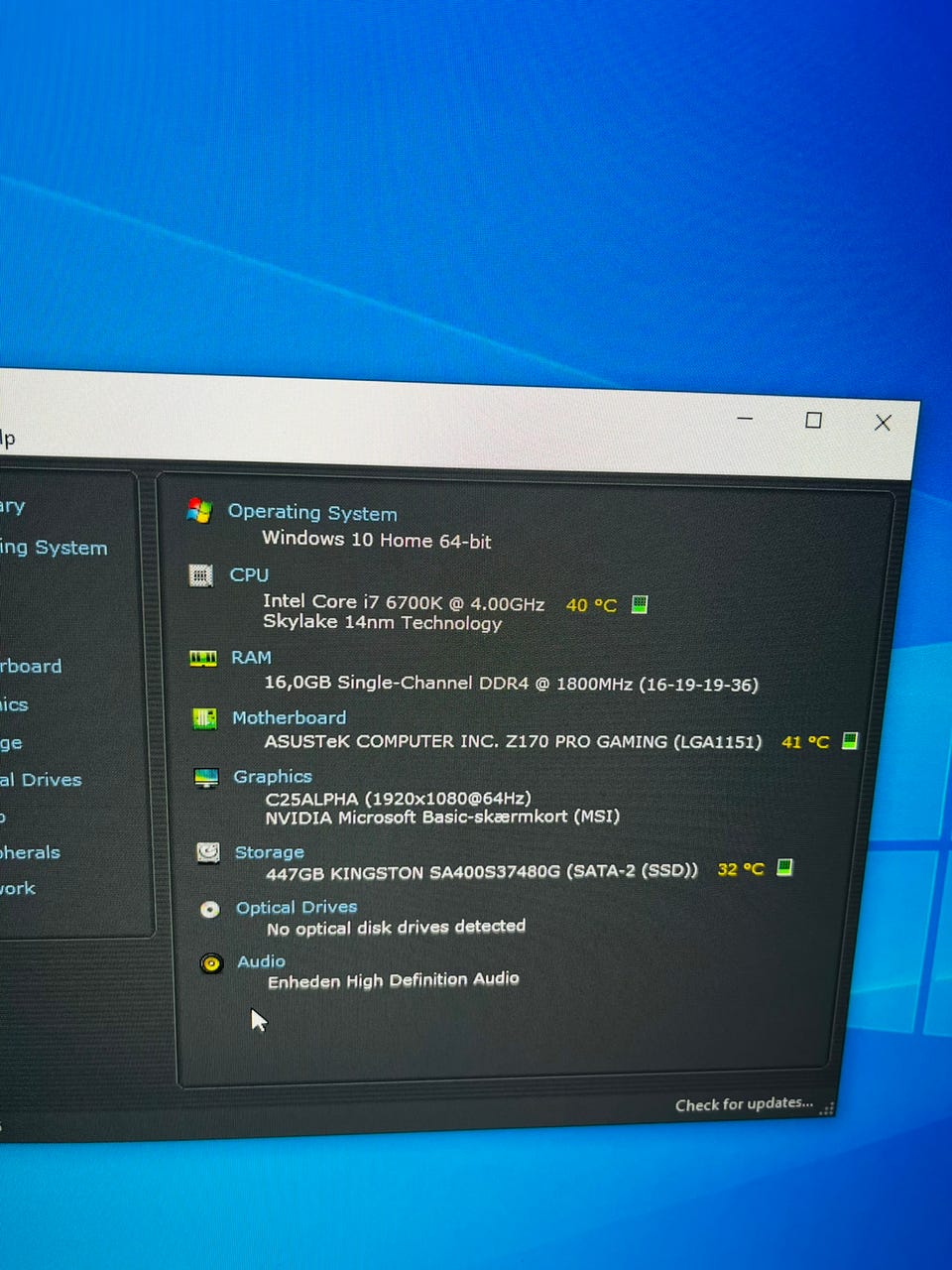Open the Motherboard section heading
Viewport: 952px width, 1270px height.
(289, 717)
